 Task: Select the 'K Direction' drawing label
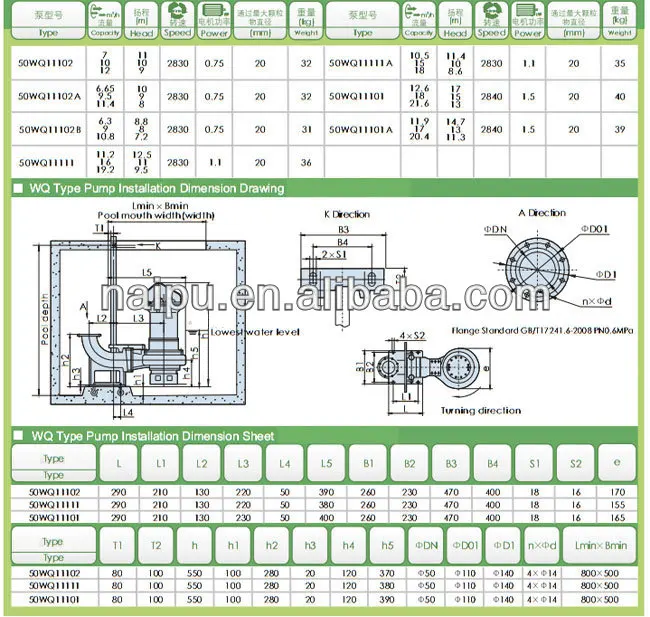(x=347, y=214)
